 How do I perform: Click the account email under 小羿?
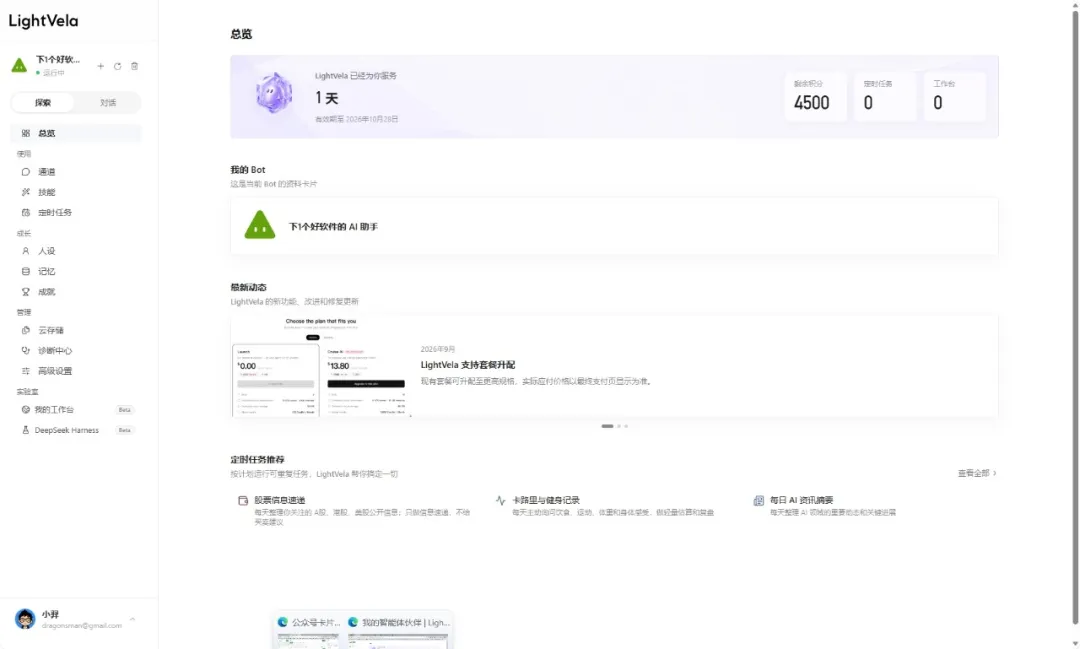click(x=81, y=626)
